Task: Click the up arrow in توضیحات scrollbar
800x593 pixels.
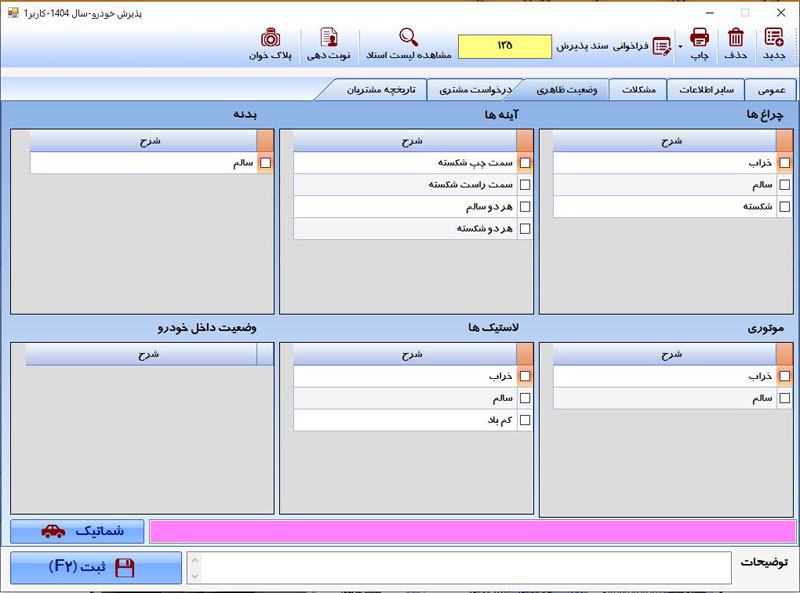Action: pos(194,560)
